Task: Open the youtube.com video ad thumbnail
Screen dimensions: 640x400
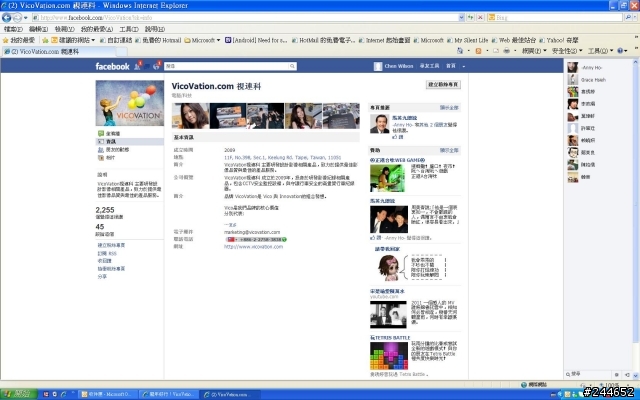Action: pyautogui.click(x=388, y=314)
